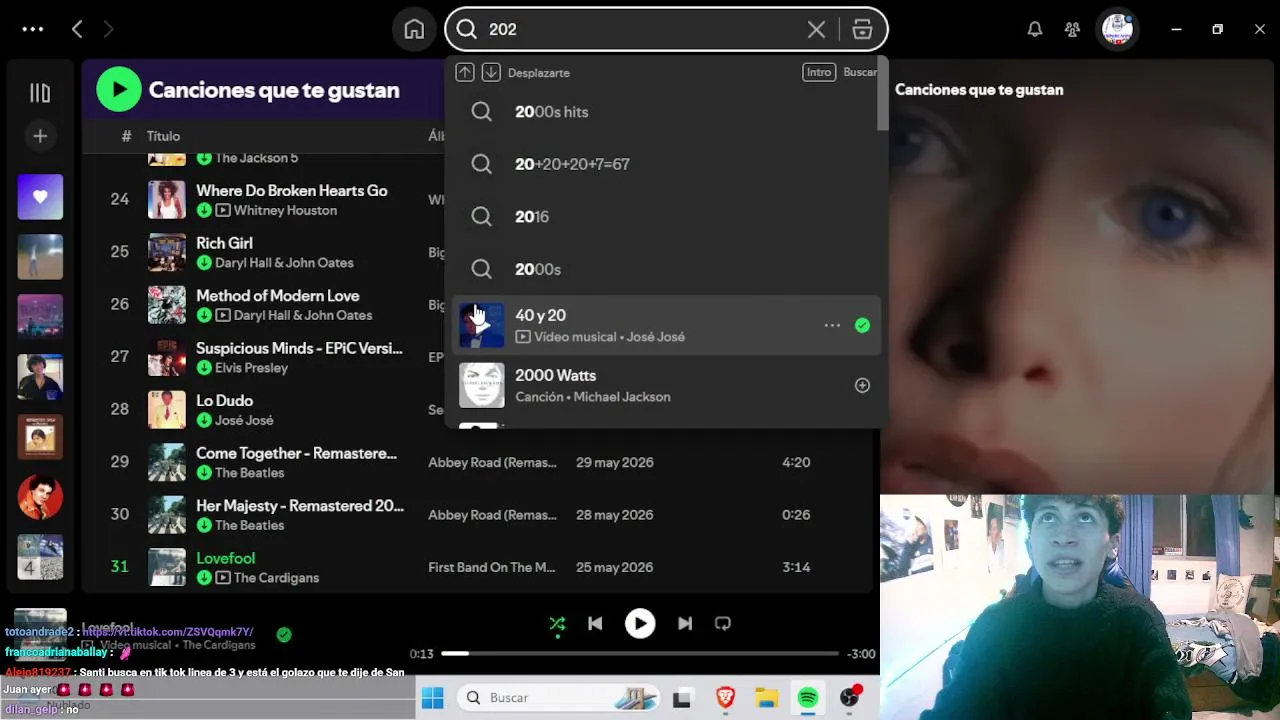
Task: Add 2000 Watts to liked songs
Action: click(x=862, y=386)
